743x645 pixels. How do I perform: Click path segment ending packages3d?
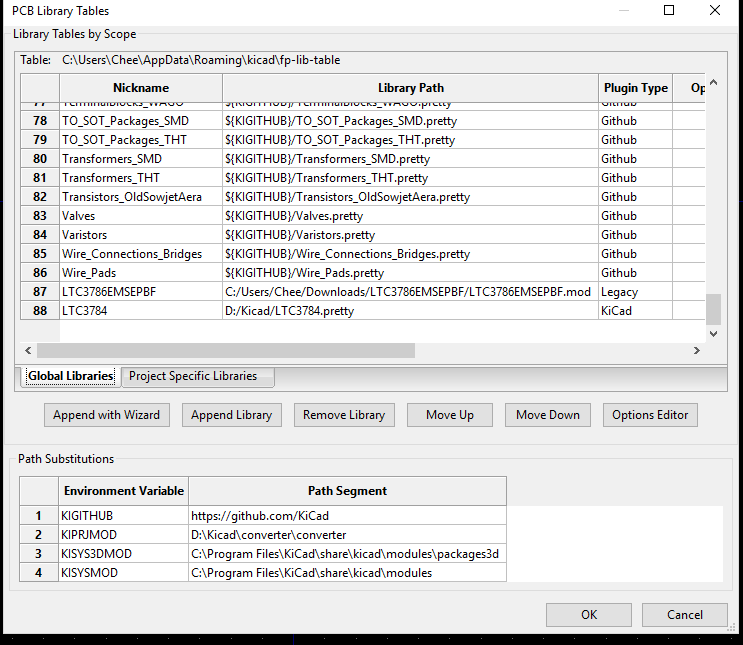click(x=347, y=554)
